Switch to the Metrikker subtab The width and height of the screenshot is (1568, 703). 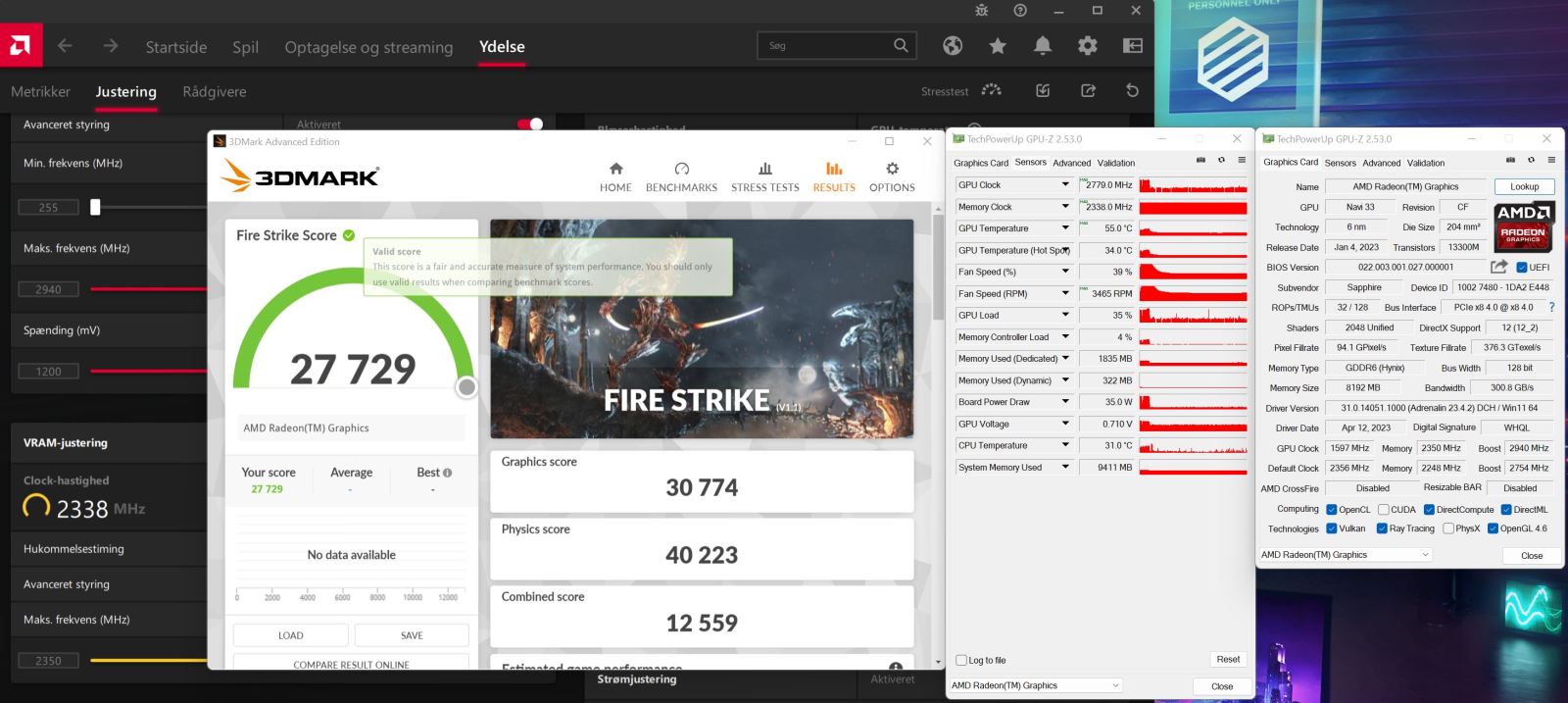click(40, 91)
